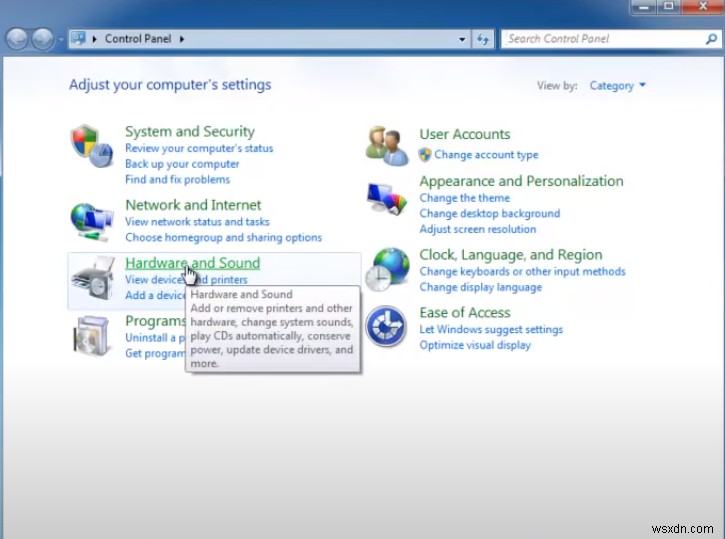Click the User Accounts people icon
Image resolution: width=725 pixels, height=539 pixels.
(386, 145)
